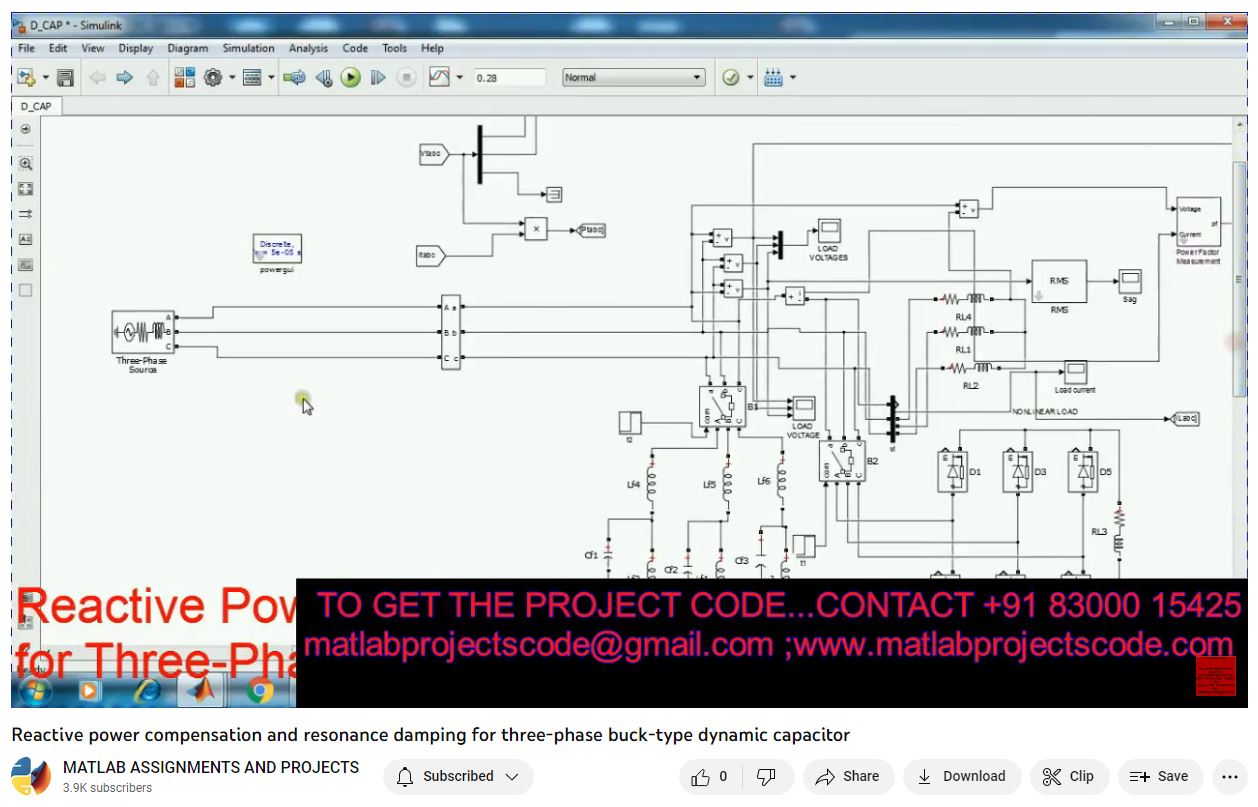1258x807 pixels.
Task: Click the Annotation text tool in palette
Action: tap(25, 239)
